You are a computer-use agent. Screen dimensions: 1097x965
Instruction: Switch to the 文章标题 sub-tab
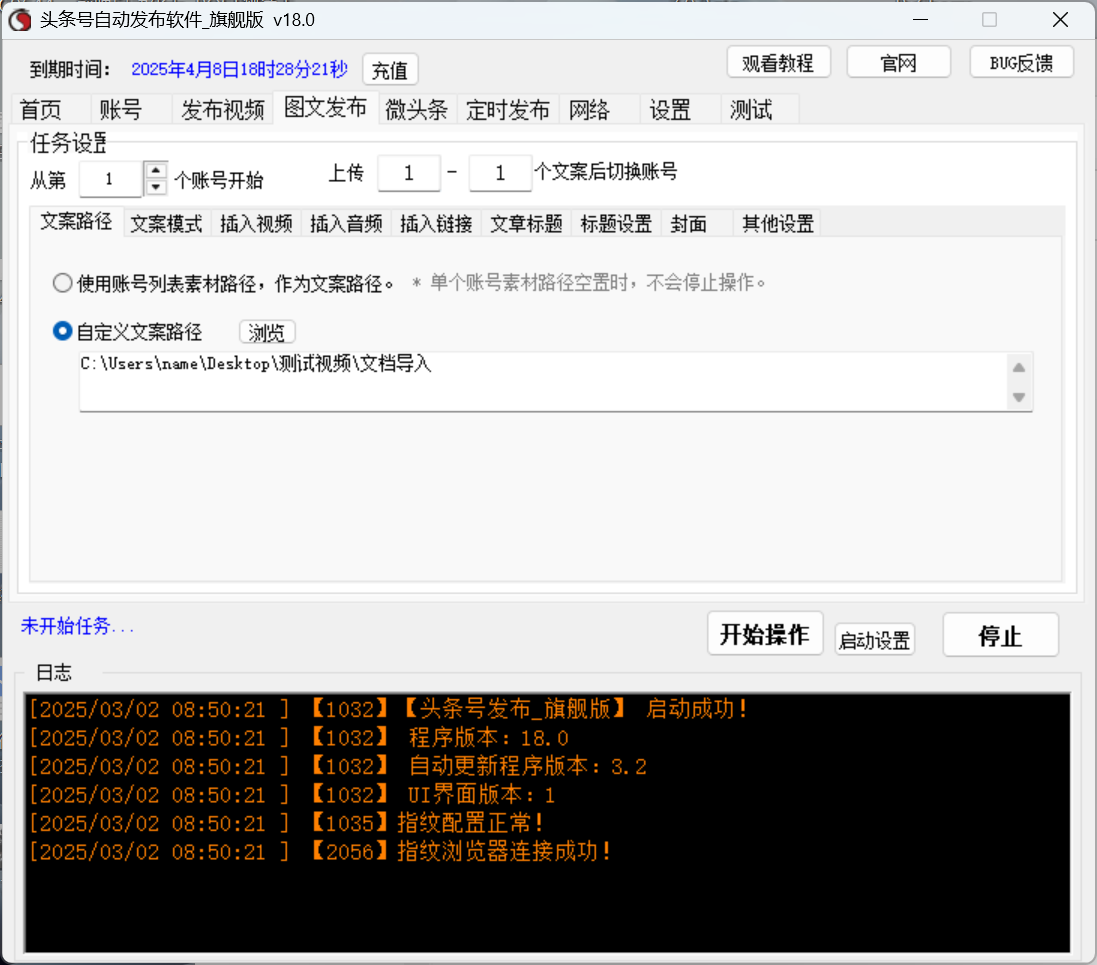tap(526, 224)
